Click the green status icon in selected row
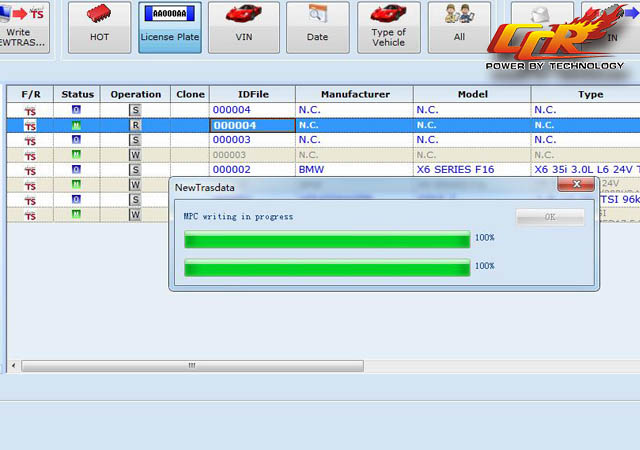This screenshot has height=450, width=640. [x=76, y=125]
